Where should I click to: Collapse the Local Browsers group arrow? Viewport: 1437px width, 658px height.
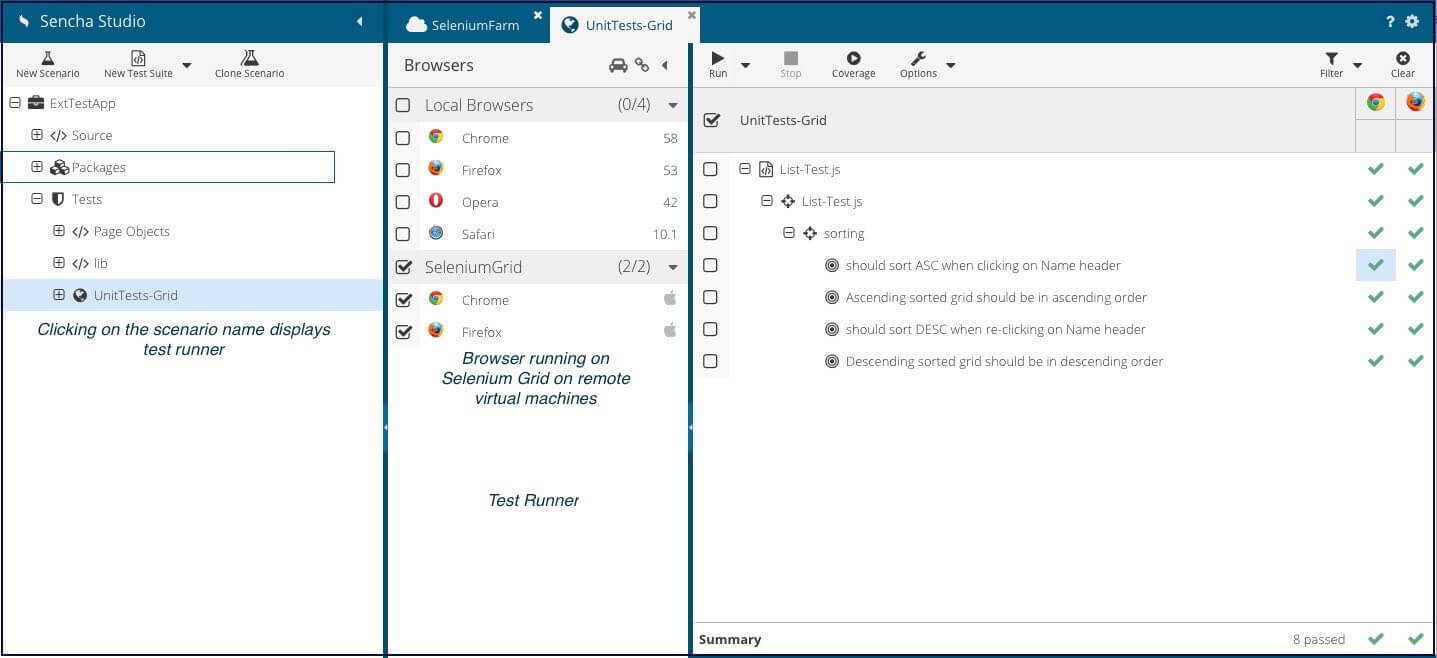click(673, 105)
